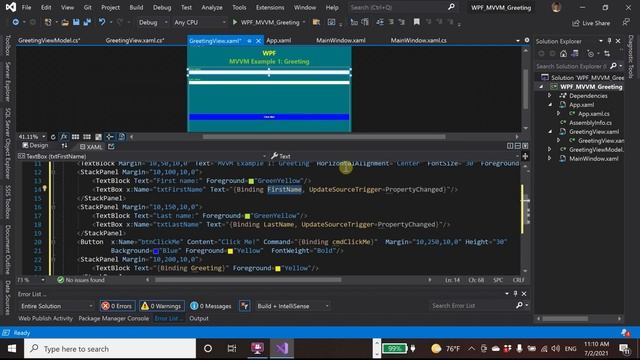Select vertical split layout icon
The image size is (640, 360).
(510, 146)
